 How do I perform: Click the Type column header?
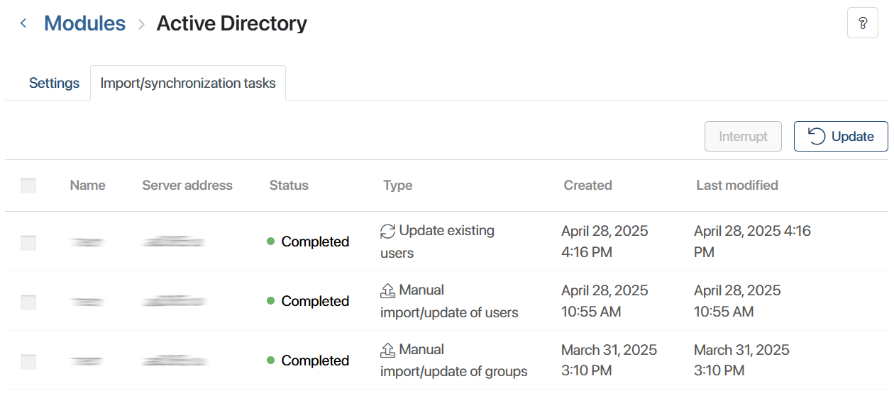click(398, 185)
